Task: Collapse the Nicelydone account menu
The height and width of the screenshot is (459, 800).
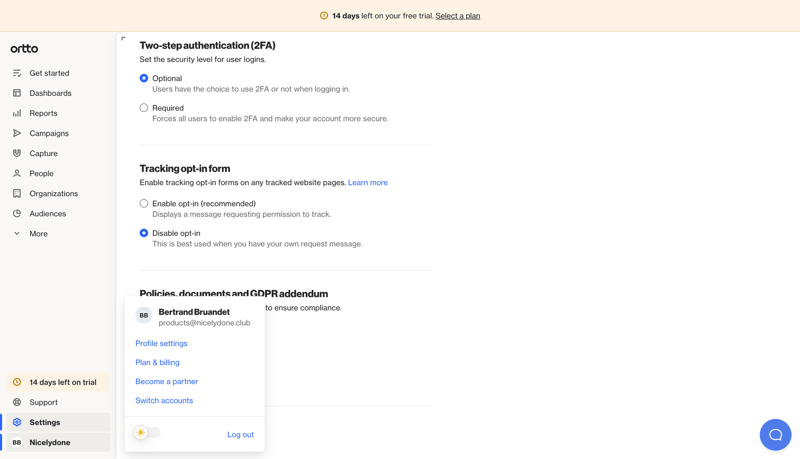Action: (x=56, y=442)
